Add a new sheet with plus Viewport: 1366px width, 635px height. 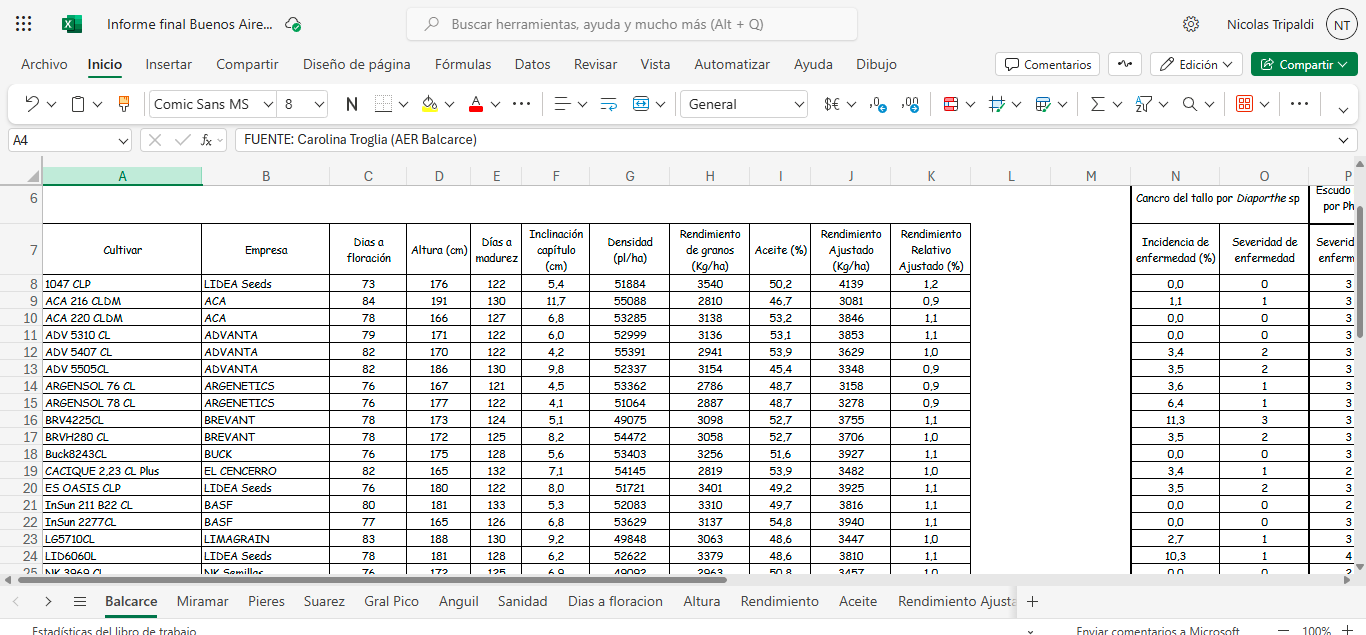coord(1033,601)
